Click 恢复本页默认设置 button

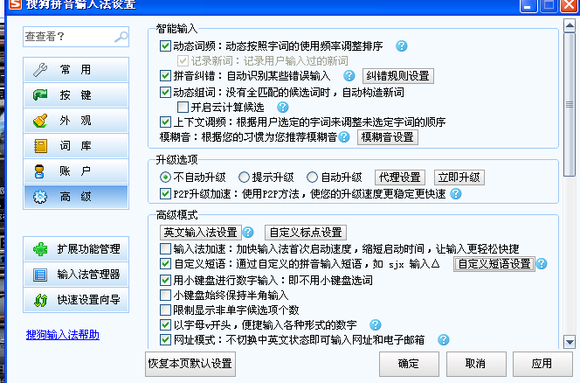tap(190, 364)
